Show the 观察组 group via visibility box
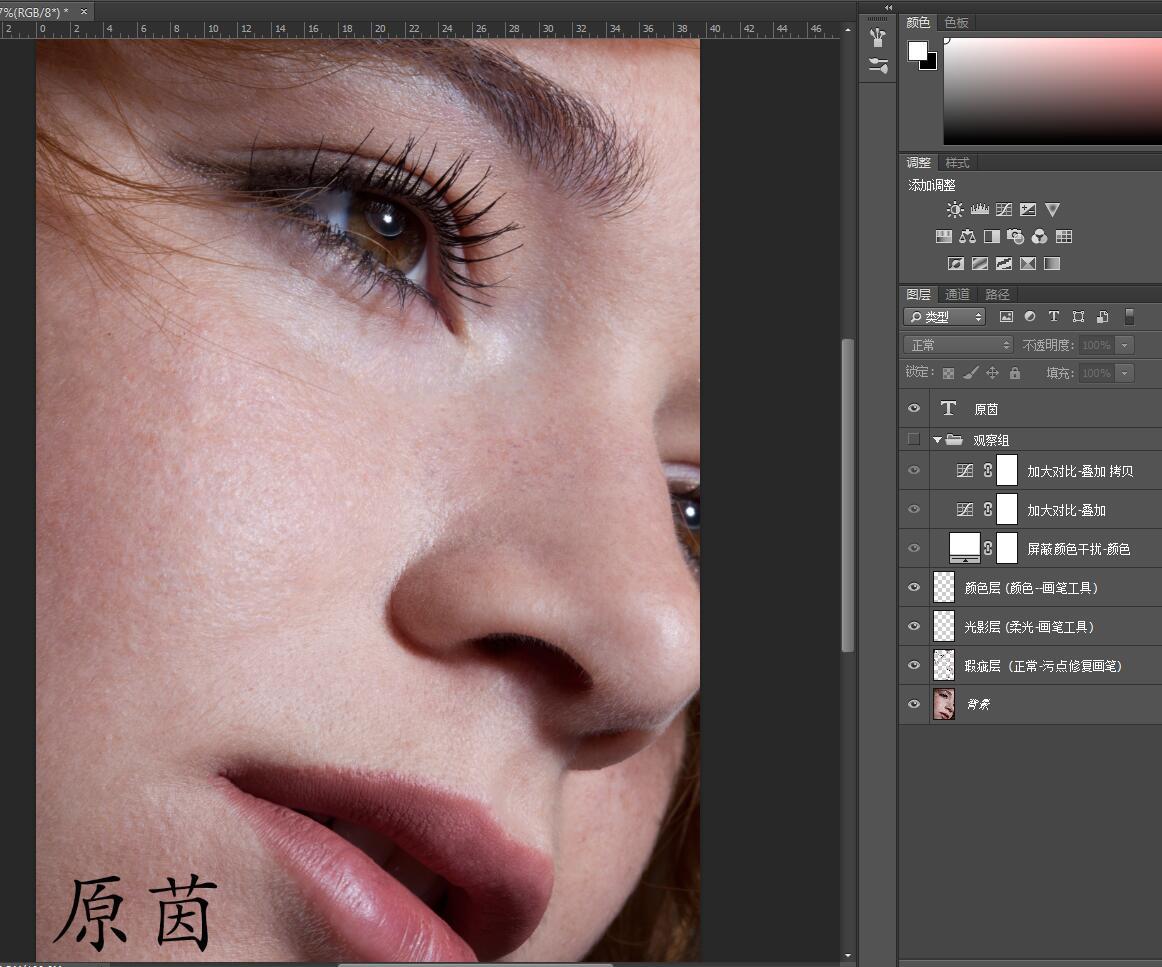Viewport: 1162px width, 967px height. coord(913,439)
